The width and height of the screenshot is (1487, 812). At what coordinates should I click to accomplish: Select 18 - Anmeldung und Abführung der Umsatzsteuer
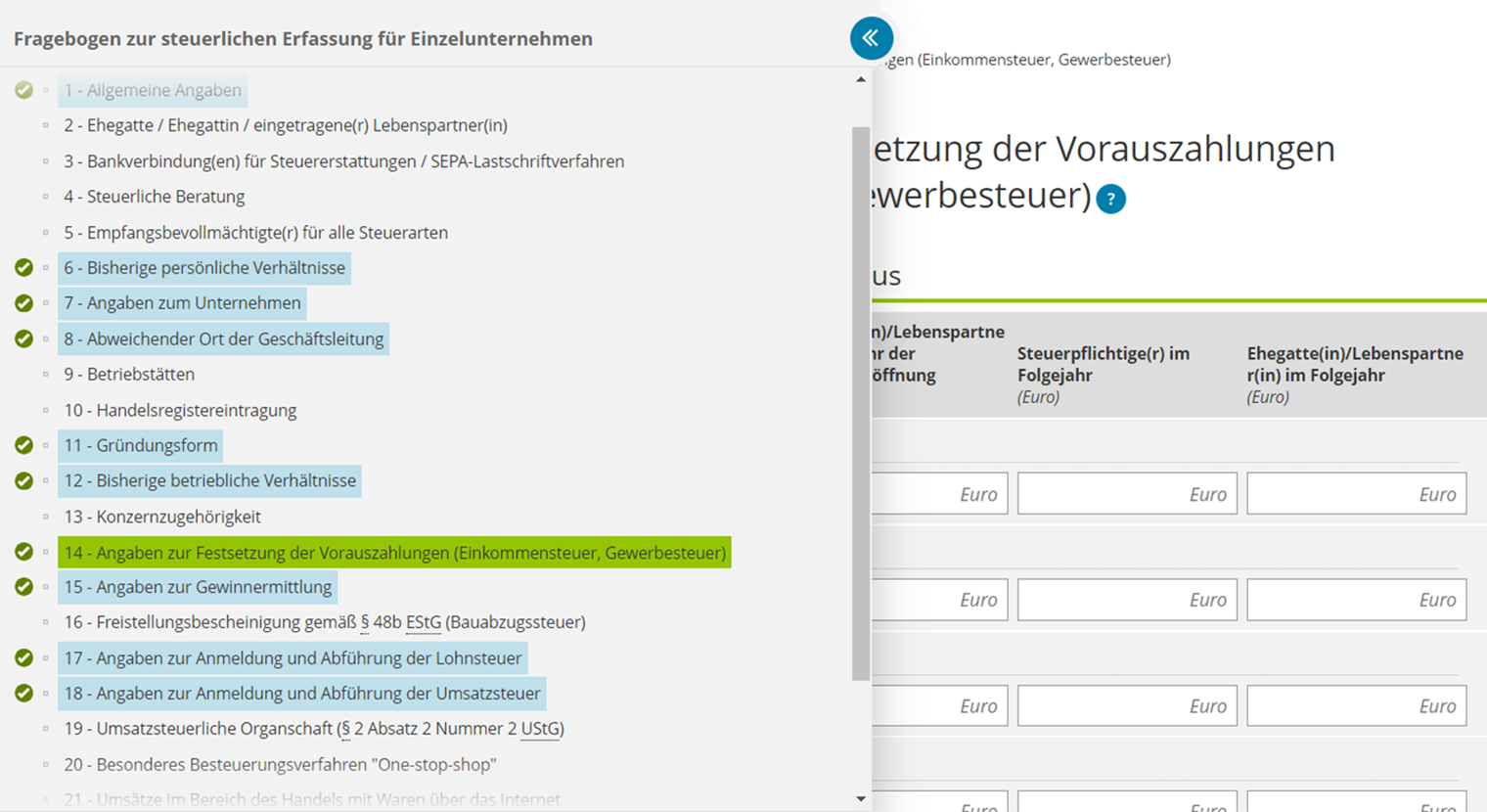(301, 694)
